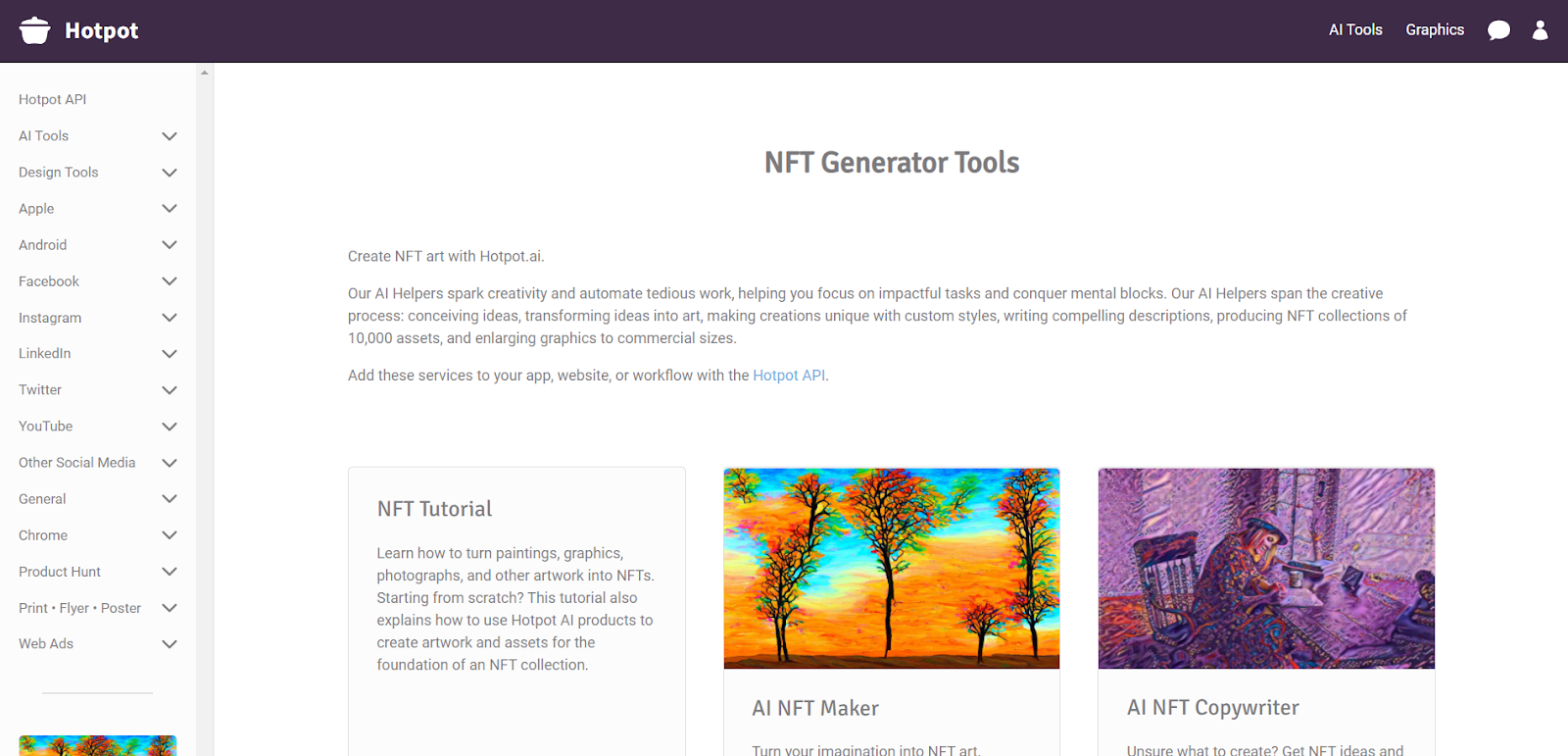Follow the Hotpot API link in paragraph

pos(789,376)
